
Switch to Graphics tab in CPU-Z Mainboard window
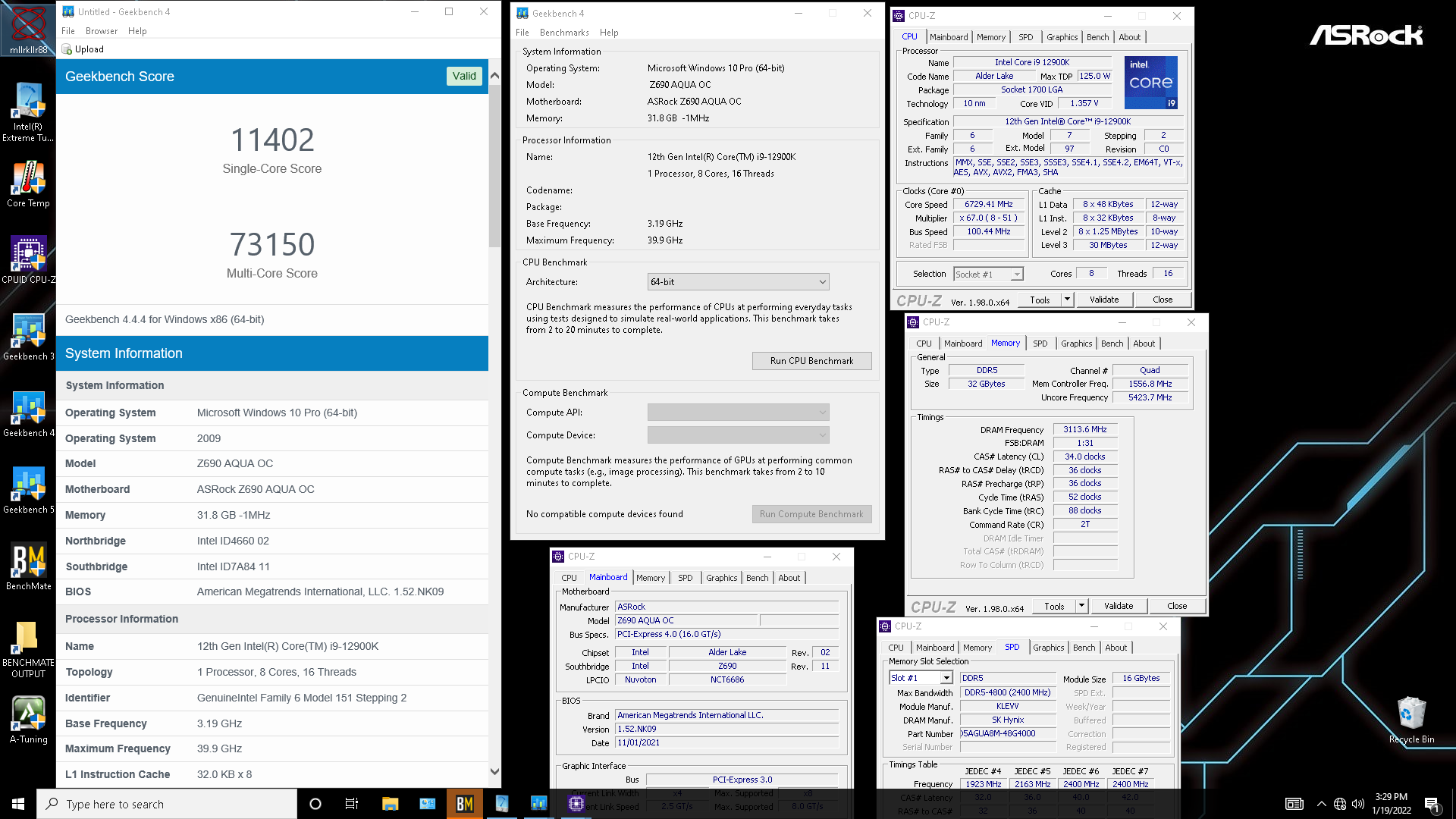tap(721, 578)
